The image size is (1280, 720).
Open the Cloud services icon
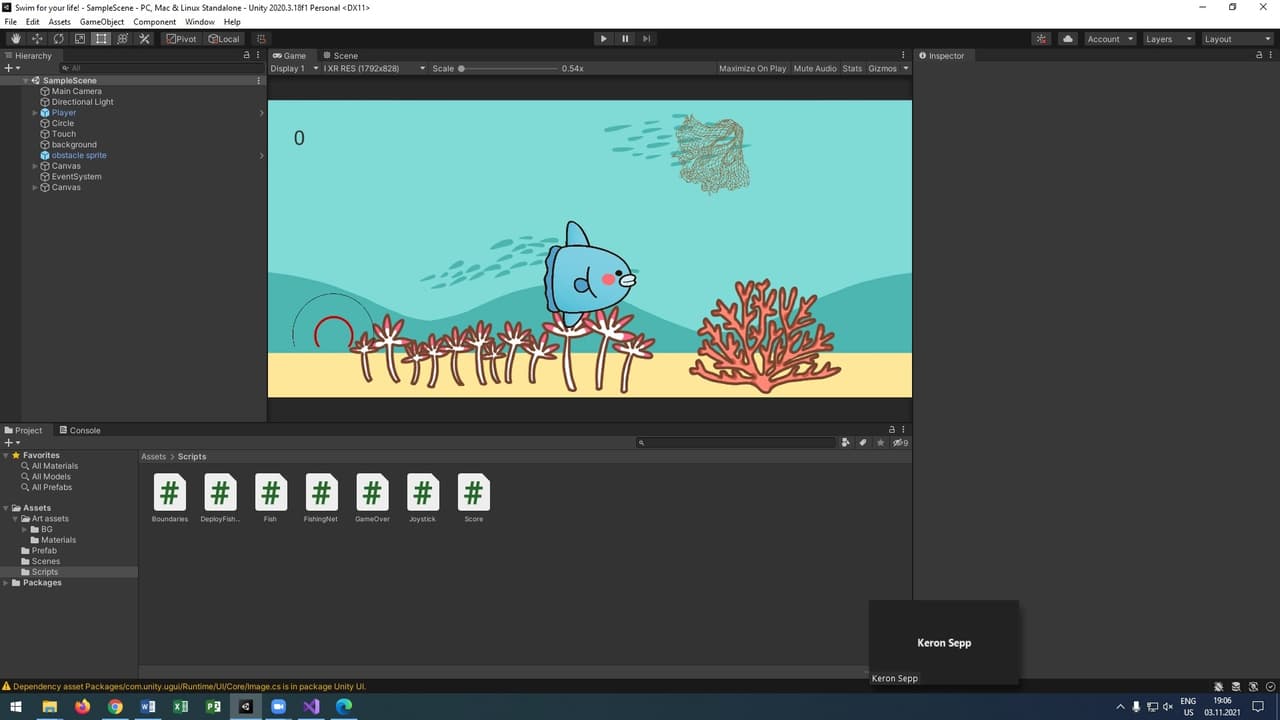pos(1068,39)
